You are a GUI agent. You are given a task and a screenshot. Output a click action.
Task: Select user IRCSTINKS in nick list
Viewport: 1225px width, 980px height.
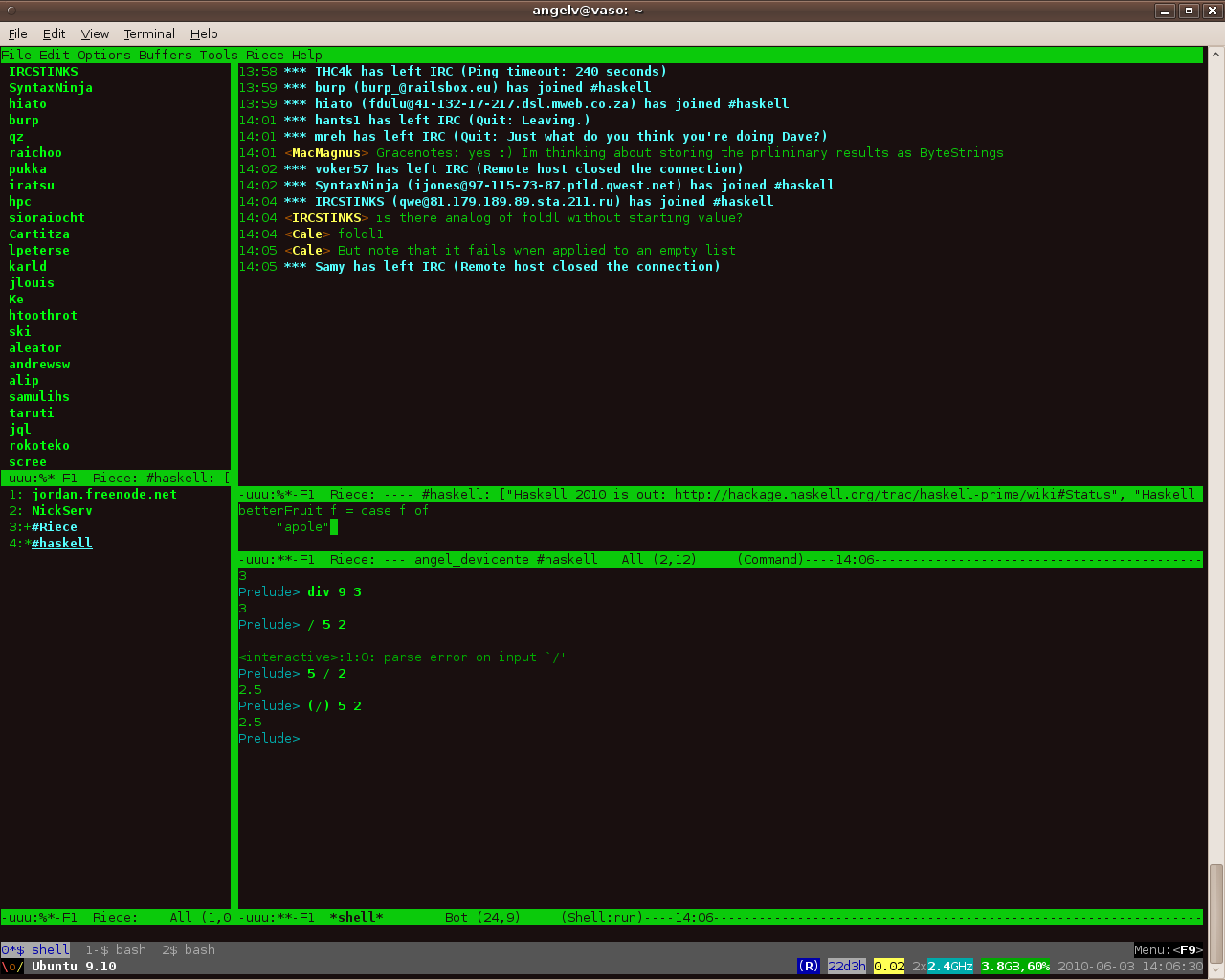click(43, 72)
